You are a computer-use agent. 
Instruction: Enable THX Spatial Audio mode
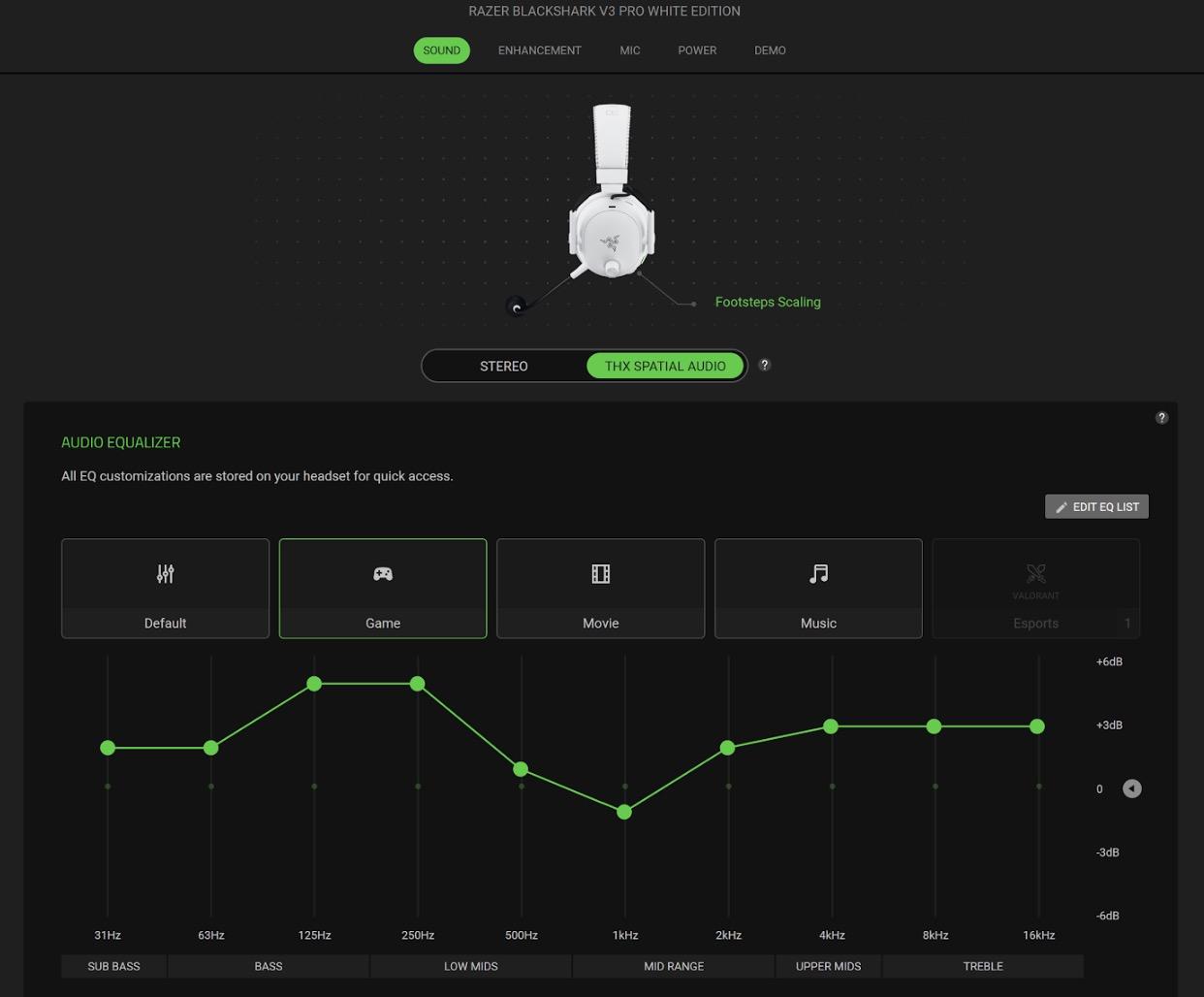pos(665,366)
